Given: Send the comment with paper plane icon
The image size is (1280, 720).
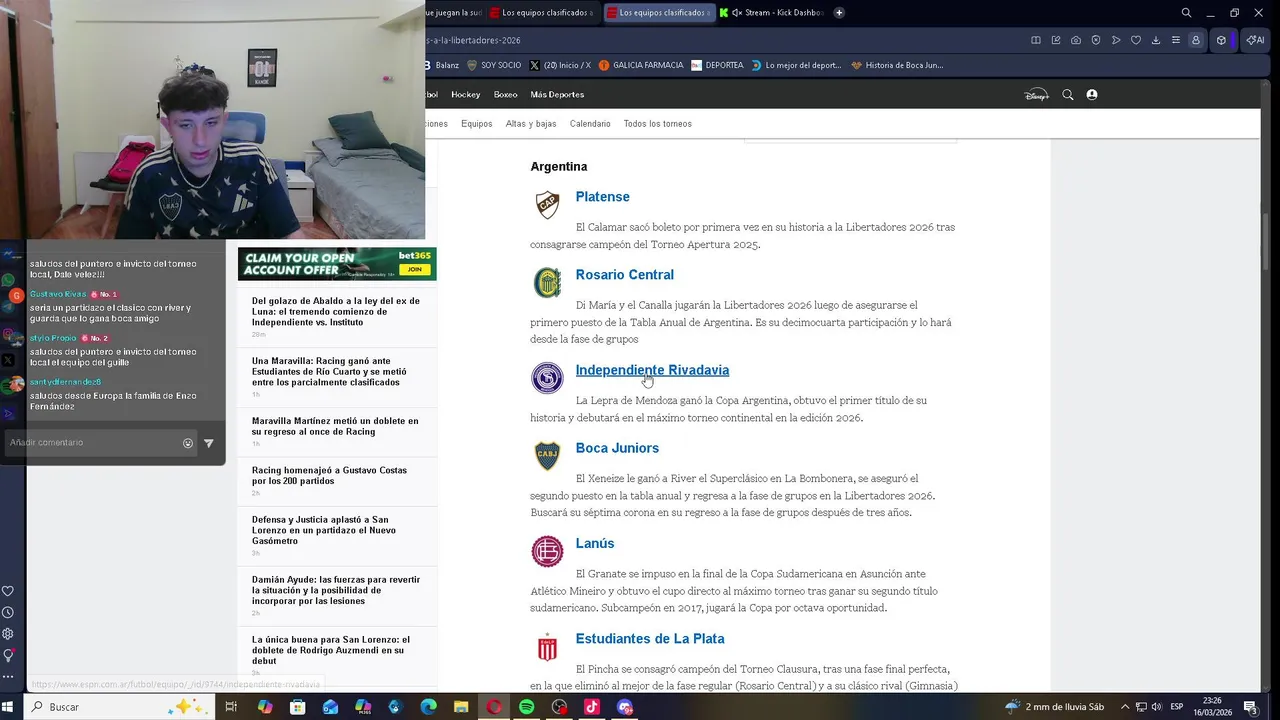Looking at the screenshot, I should click(209, 443).
